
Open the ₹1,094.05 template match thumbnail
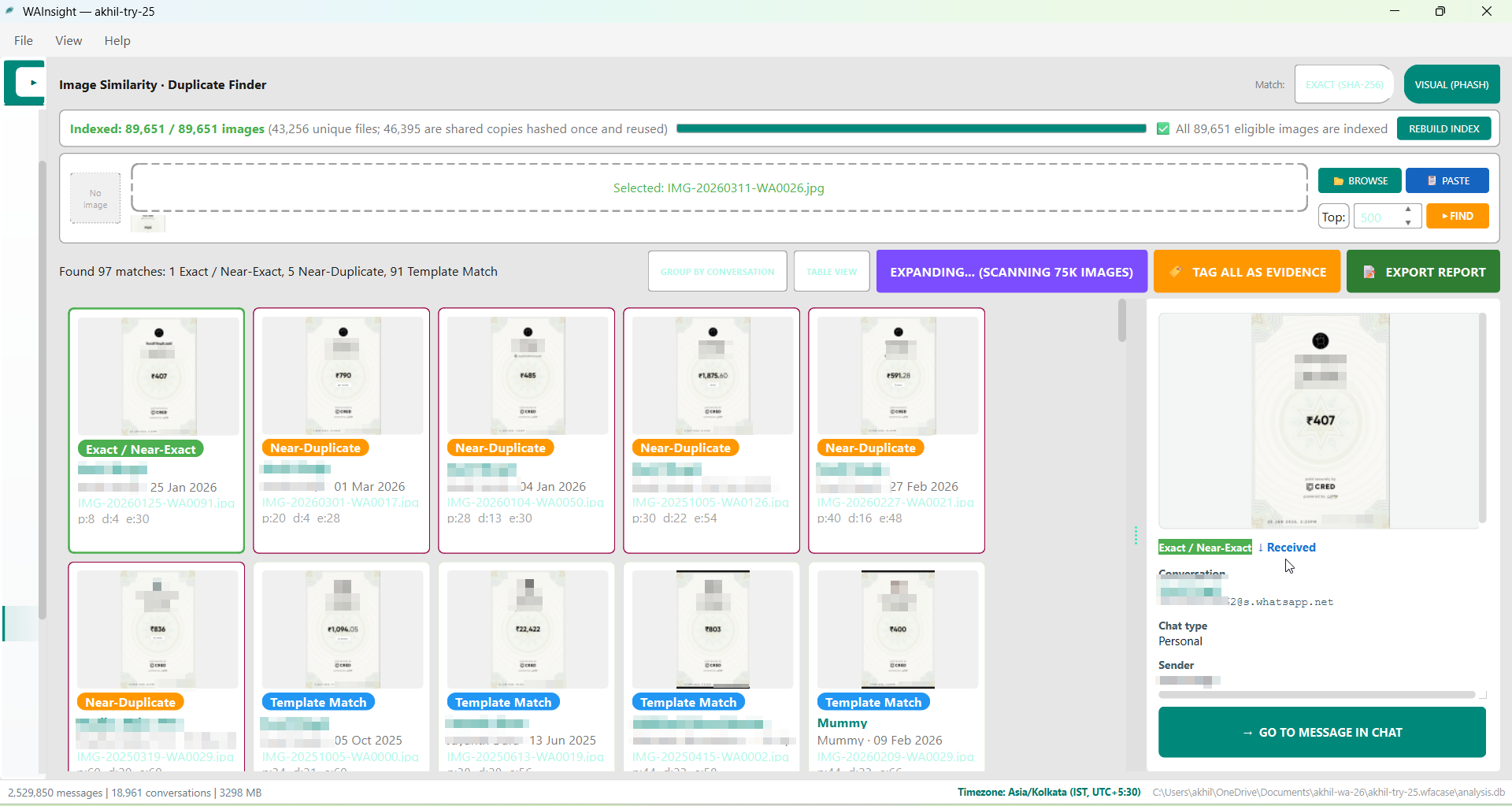click(x=343, y=629)
